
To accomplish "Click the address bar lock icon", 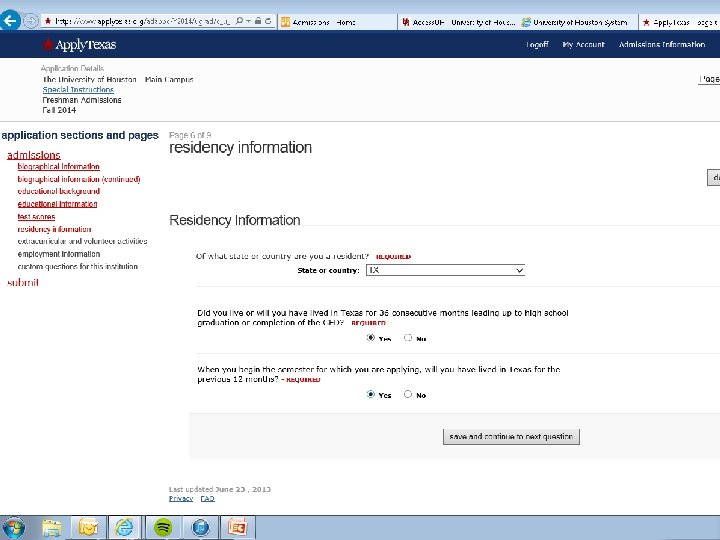I will [258, 21].
